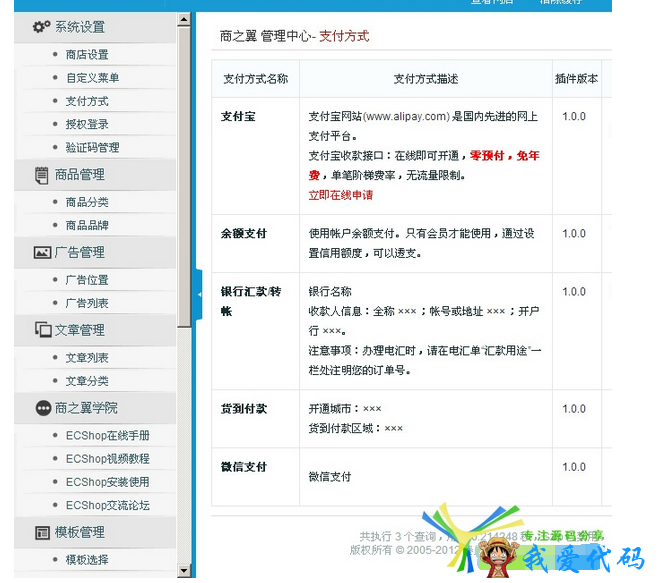Expand the 商之翼学院 section header

pos(95,408)
